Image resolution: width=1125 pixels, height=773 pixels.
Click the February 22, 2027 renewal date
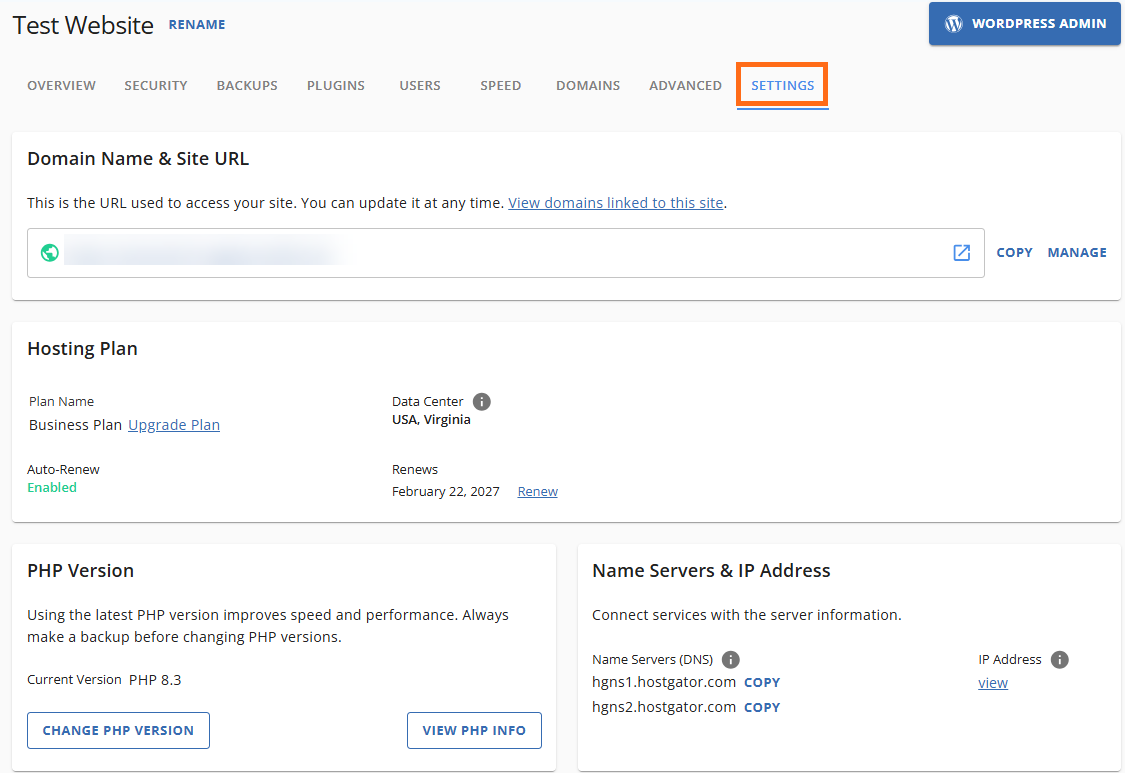(x=446, y=492)
